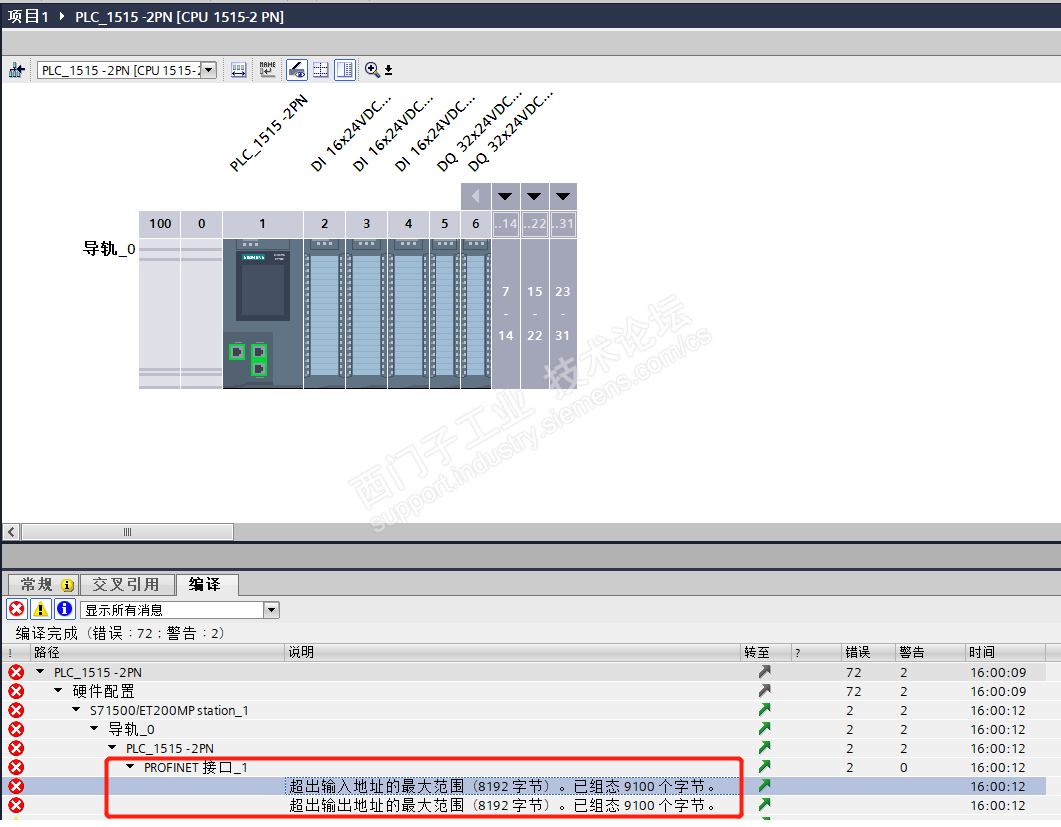Click go-to arrow for output address error
The height and width of the screenshot is (827, 1061).
pyautogui.click(x=765, y=805)
